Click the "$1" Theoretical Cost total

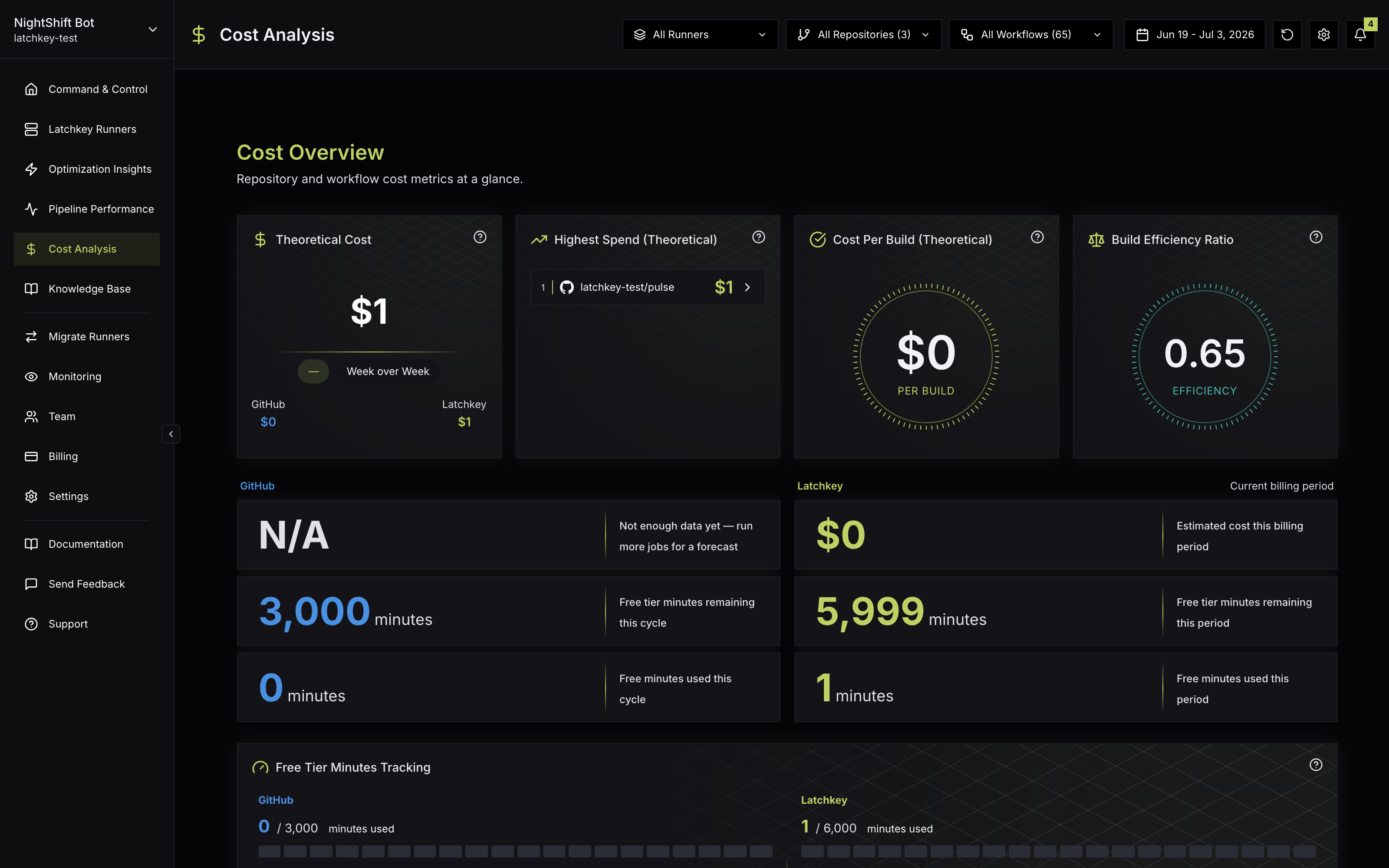click(x=369, y=311)
